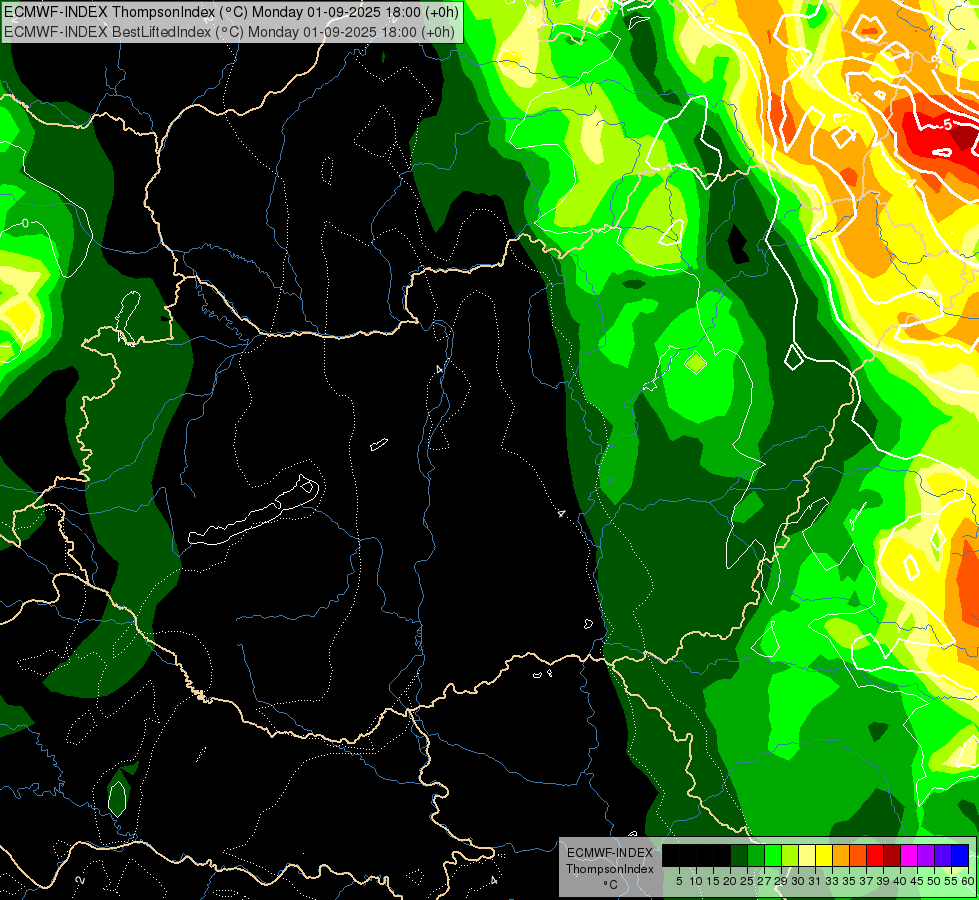979x900 pixels.
Task: Click legend tick value 20
Action: (731, 881)
